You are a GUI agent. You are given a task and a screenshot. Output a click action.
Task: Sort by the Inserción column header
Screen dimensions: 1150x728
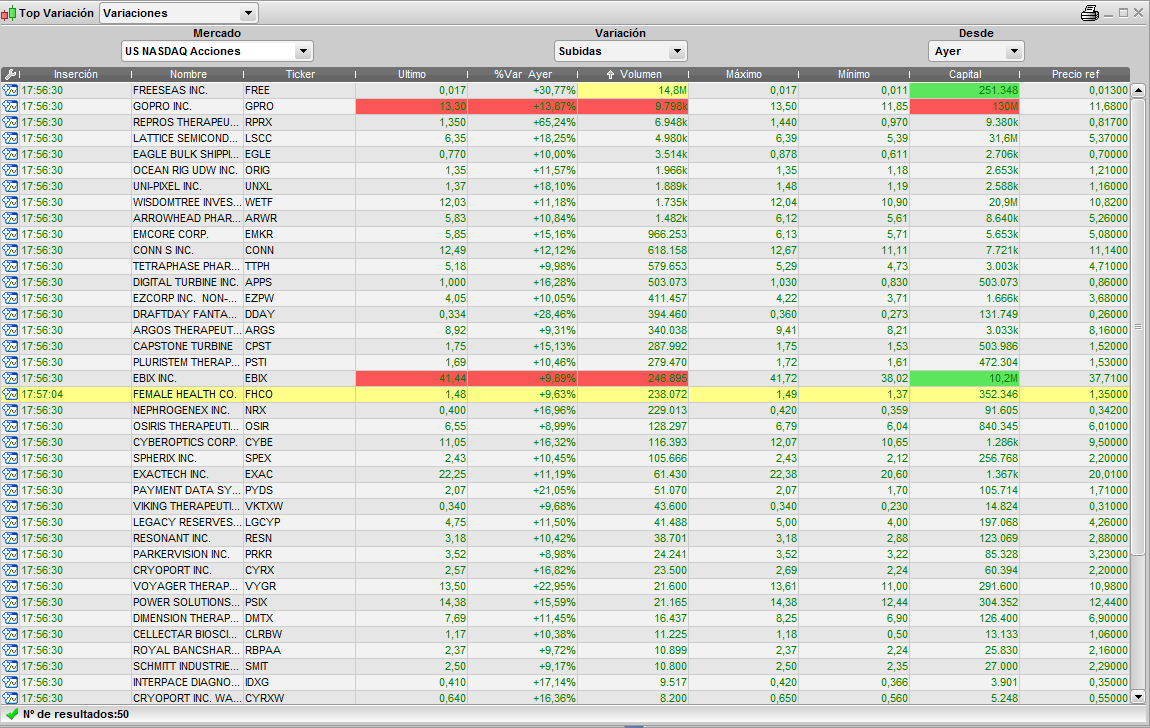tap(76, 74)
